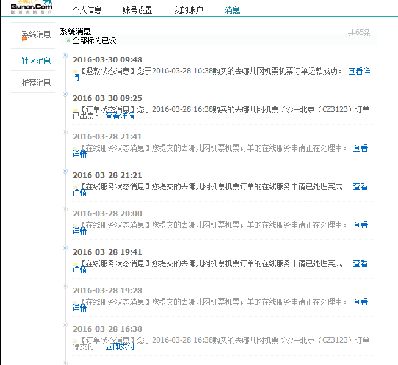The width and height of the screenshot is (398, 365).
Task: Open the 账号设置 tab in the top navigation
Action: click(137, 10)
